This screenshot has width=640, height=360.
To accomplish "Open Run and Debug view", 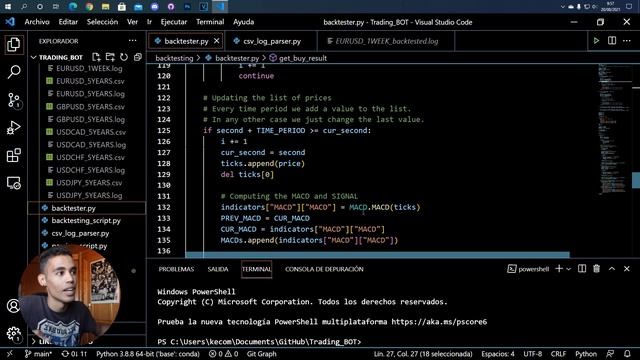I will 13,128.
